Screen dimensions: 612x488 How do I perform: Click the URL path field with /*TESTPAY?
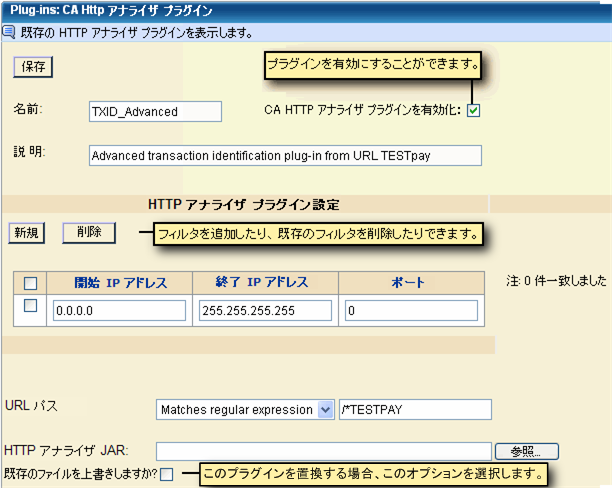[x=415, y=410]
